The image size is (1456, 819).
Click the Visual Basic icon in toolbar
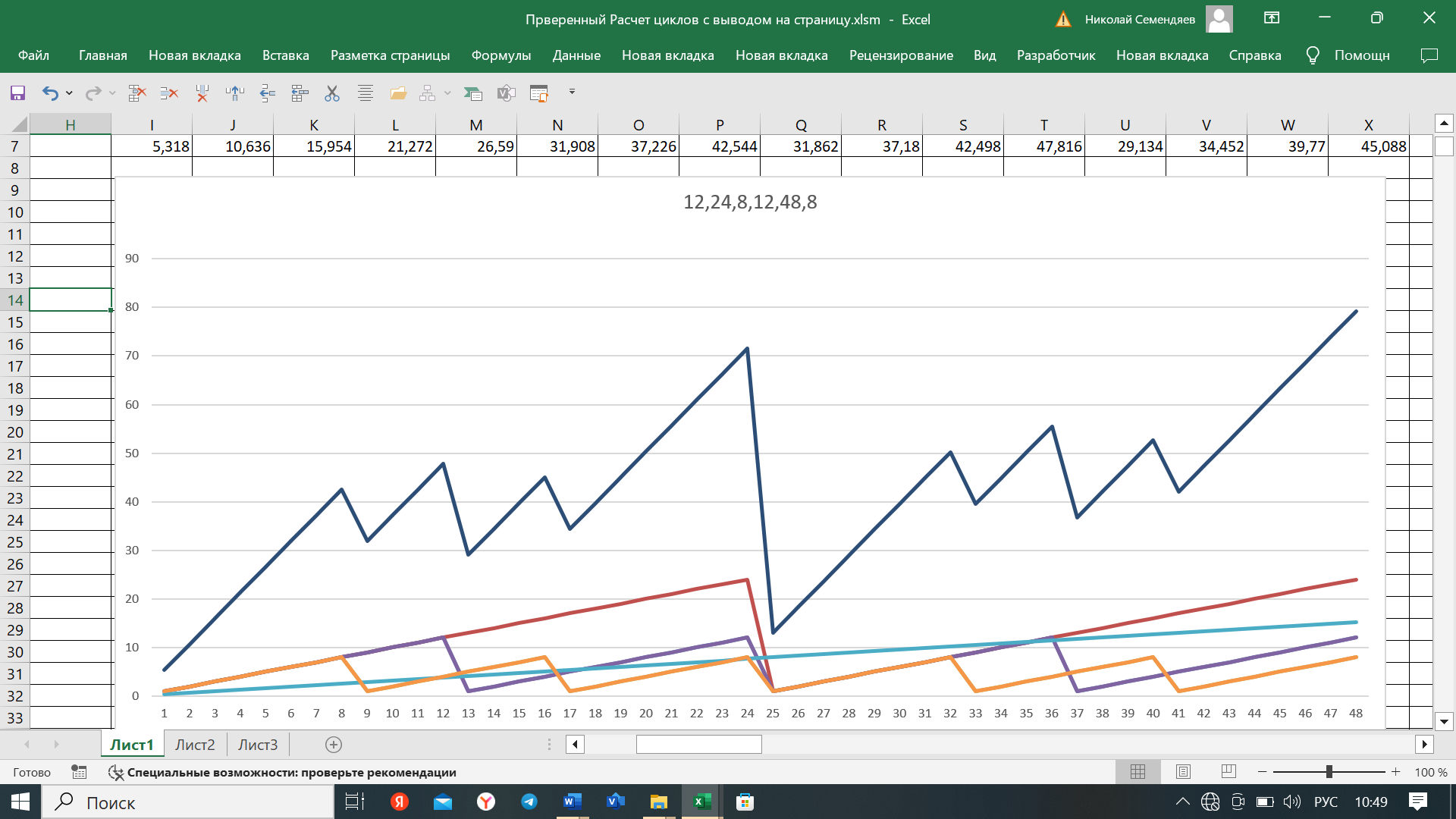tap(506, 93)
